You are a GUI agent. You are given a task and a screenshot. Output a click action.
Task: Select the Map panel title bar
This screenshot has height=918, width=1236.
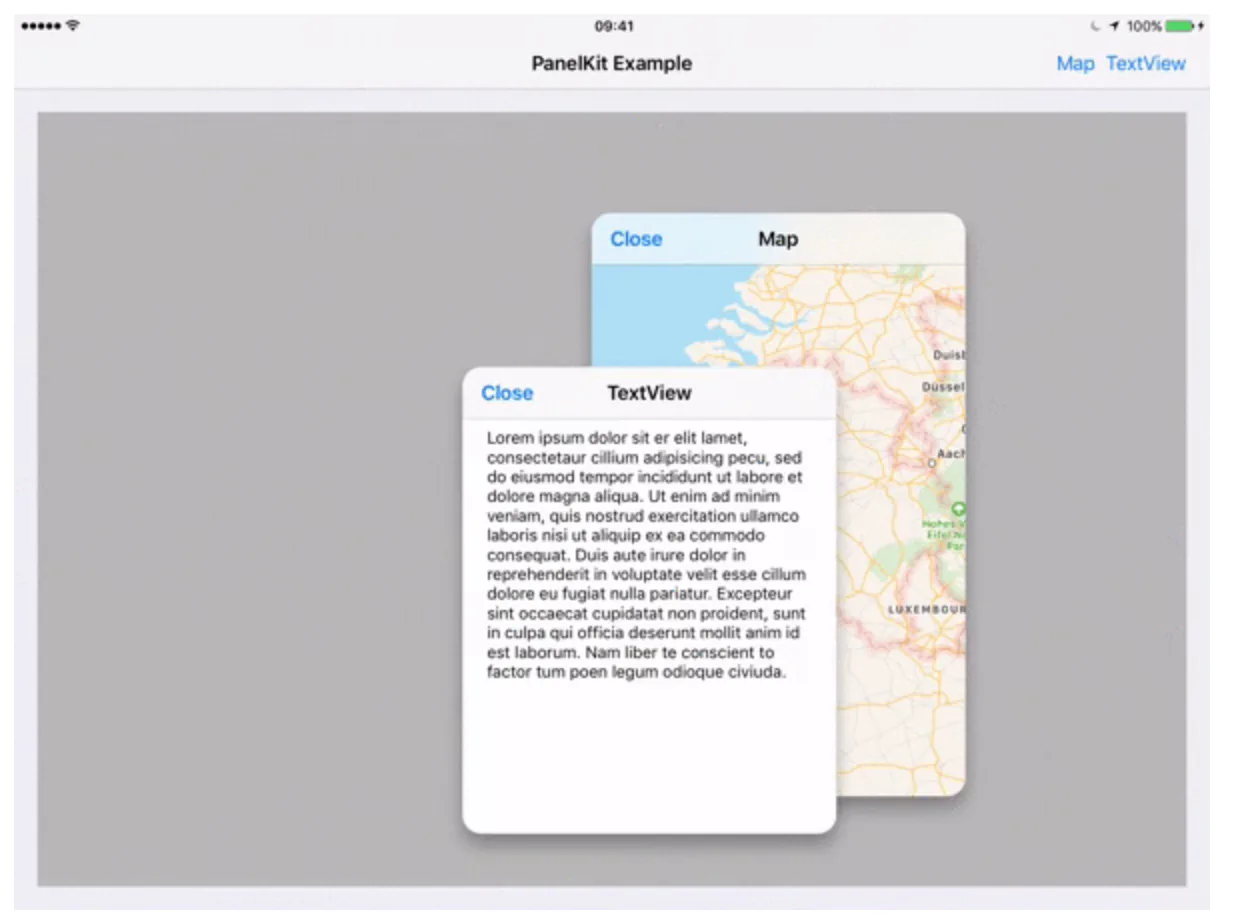coord(778,239)
